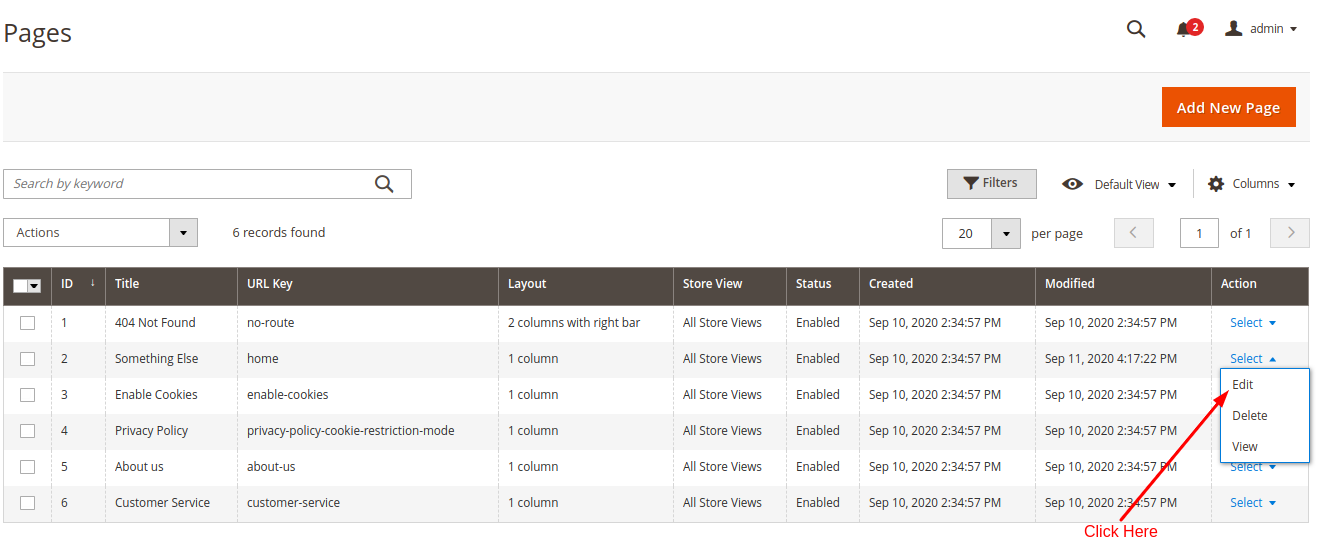The width and height of the screenshot is (1323, 546).
Task: Open Columns dropdown
Action: [x=1264, y=184]
